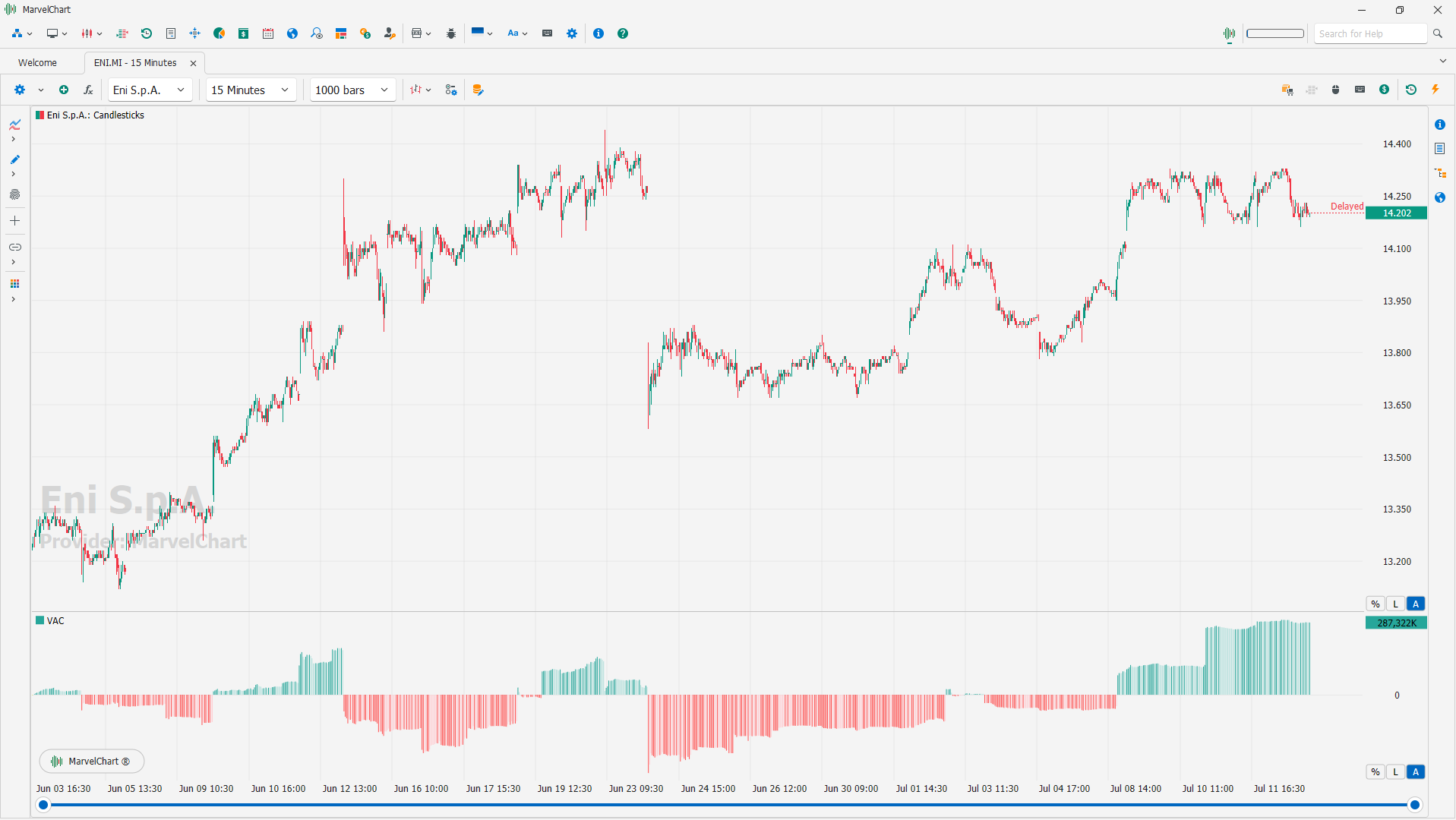Select the crosshair move icon

195,33
